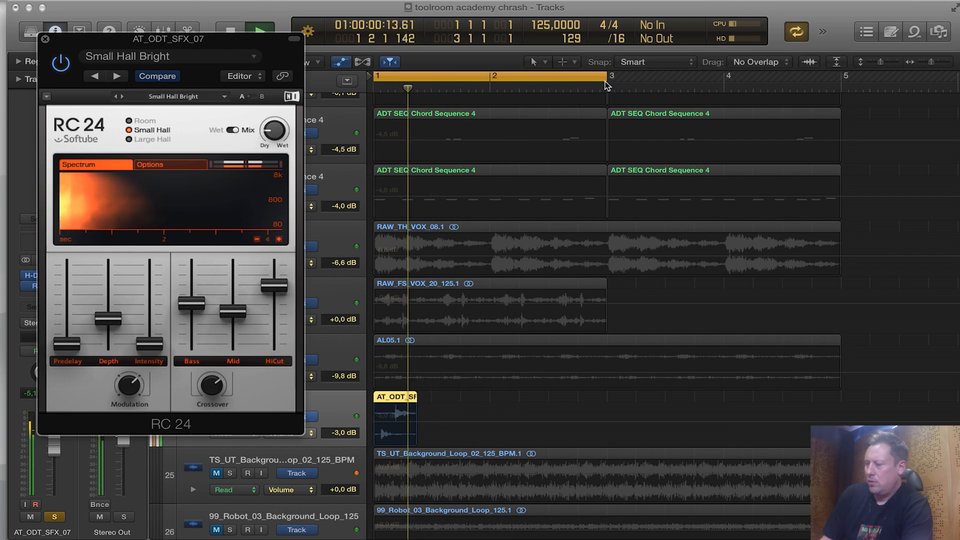
Task: Open the Small Hall Bright preset dropdown
Action: coord(170,56)
